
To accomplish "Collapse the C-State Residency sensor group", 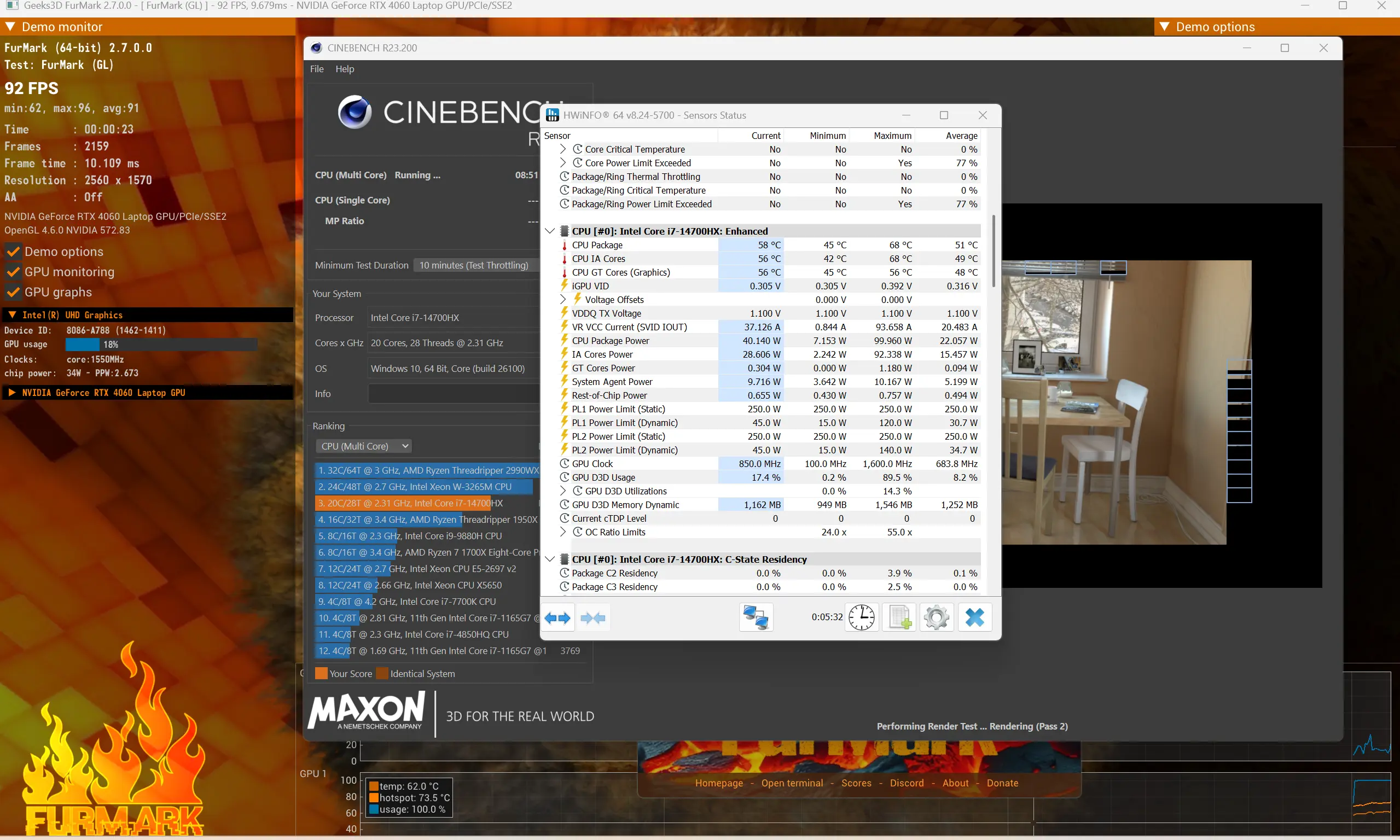I will coord(549,559).
